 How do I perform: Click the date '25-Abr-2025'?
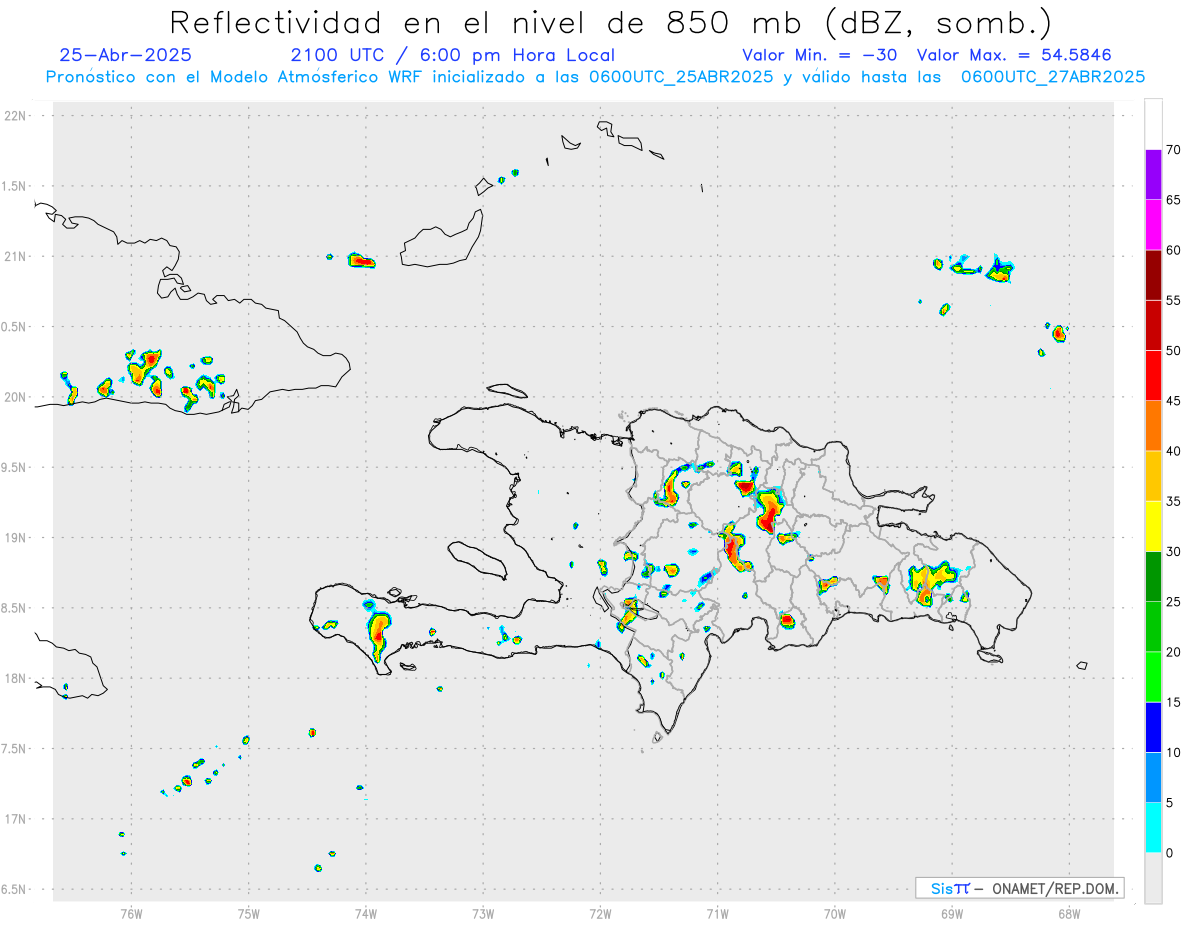125,55
